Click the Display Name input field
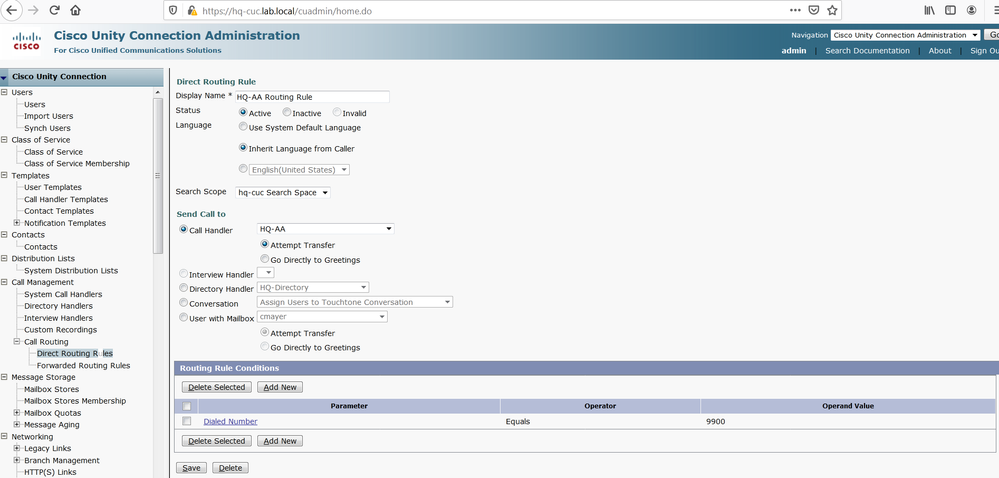The height and width of the screenshot is (478, 999). [312, 97]
